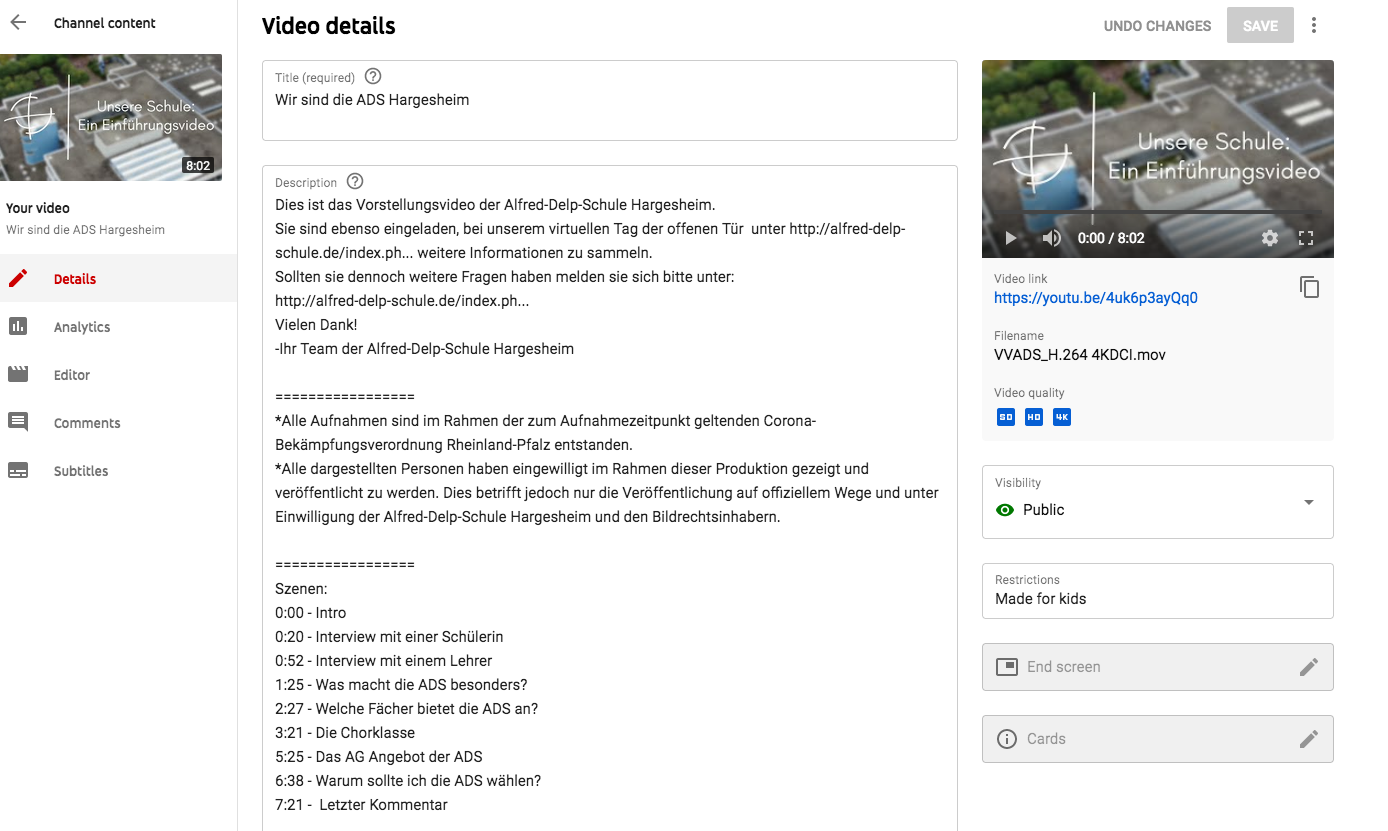
Task: Edit the End screen with the pencil icon
Action: [x=1309, y=667]
